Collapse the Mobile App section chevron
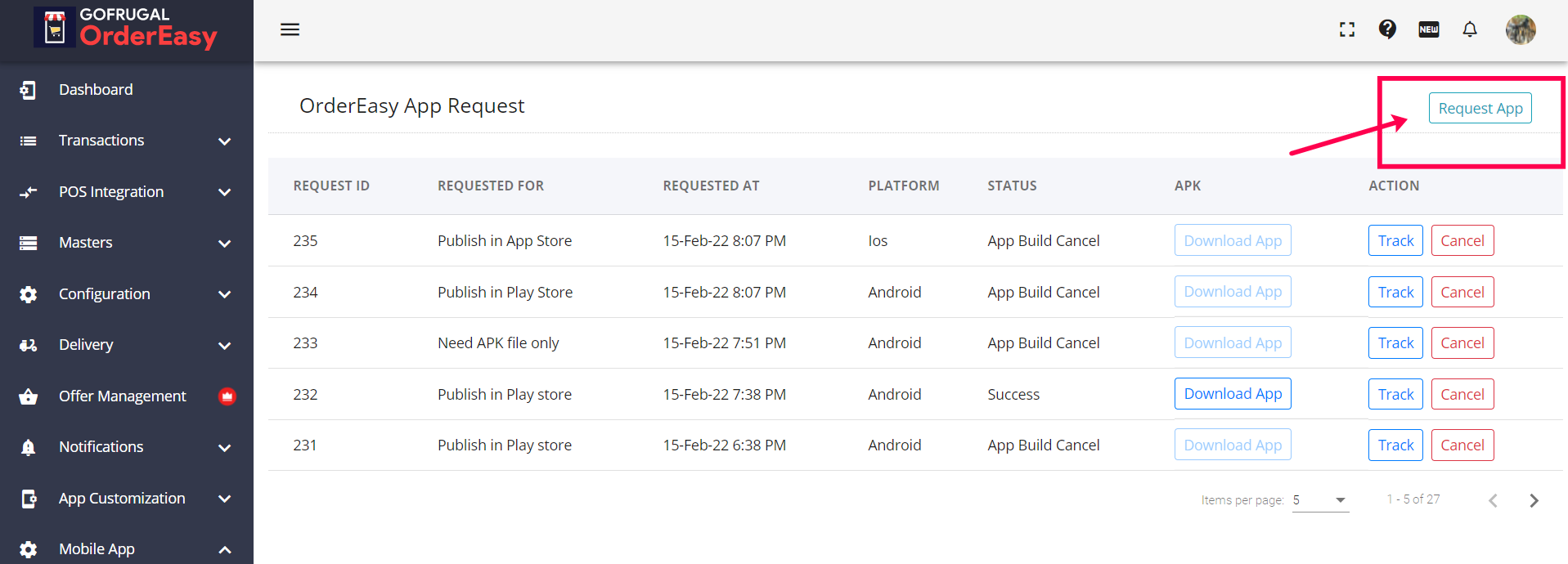The width and height of the screenshot is (1568, 564). pos(225,550)
